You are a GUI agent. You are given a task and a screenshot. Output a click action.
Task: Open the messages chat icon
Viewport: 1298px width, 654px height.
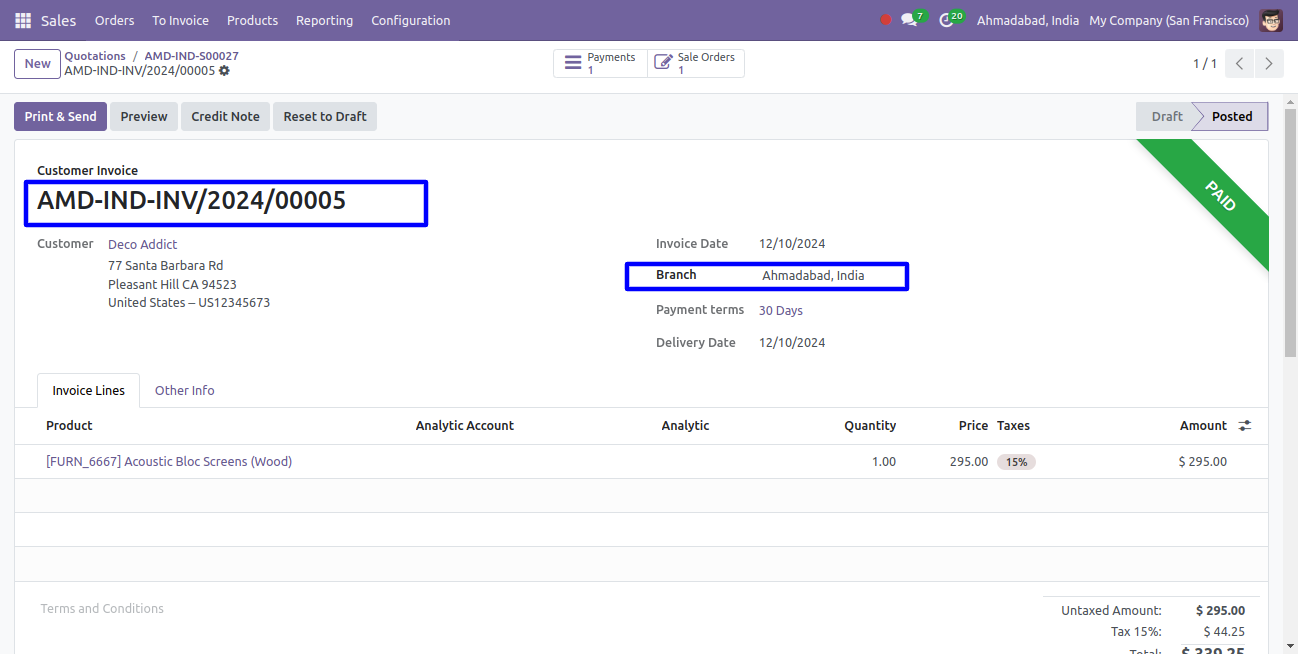pyautogui.click(x=909, y=20)
